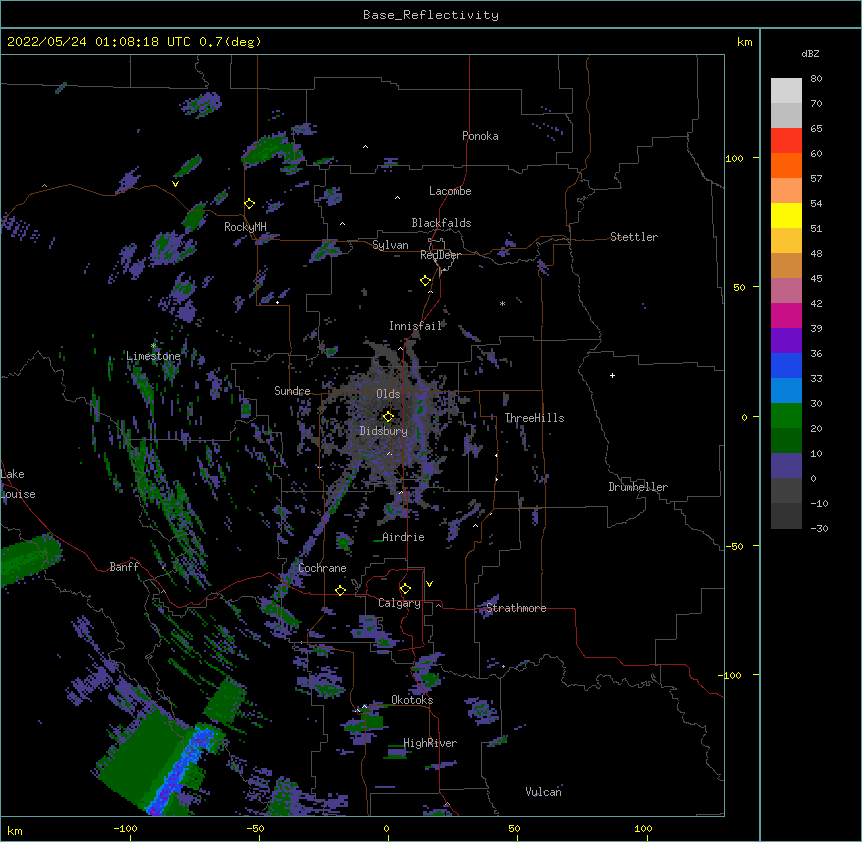Select the pink 45-42 dBZ legend swatch
Viewport: 862px width, 842px height.
786,291
